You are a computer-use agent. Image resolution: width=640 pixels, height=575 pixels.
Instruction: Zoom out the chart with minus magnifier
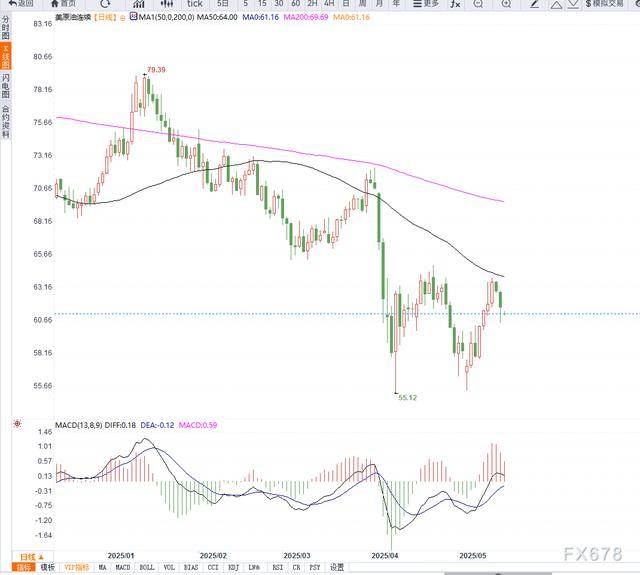(478, 4)
